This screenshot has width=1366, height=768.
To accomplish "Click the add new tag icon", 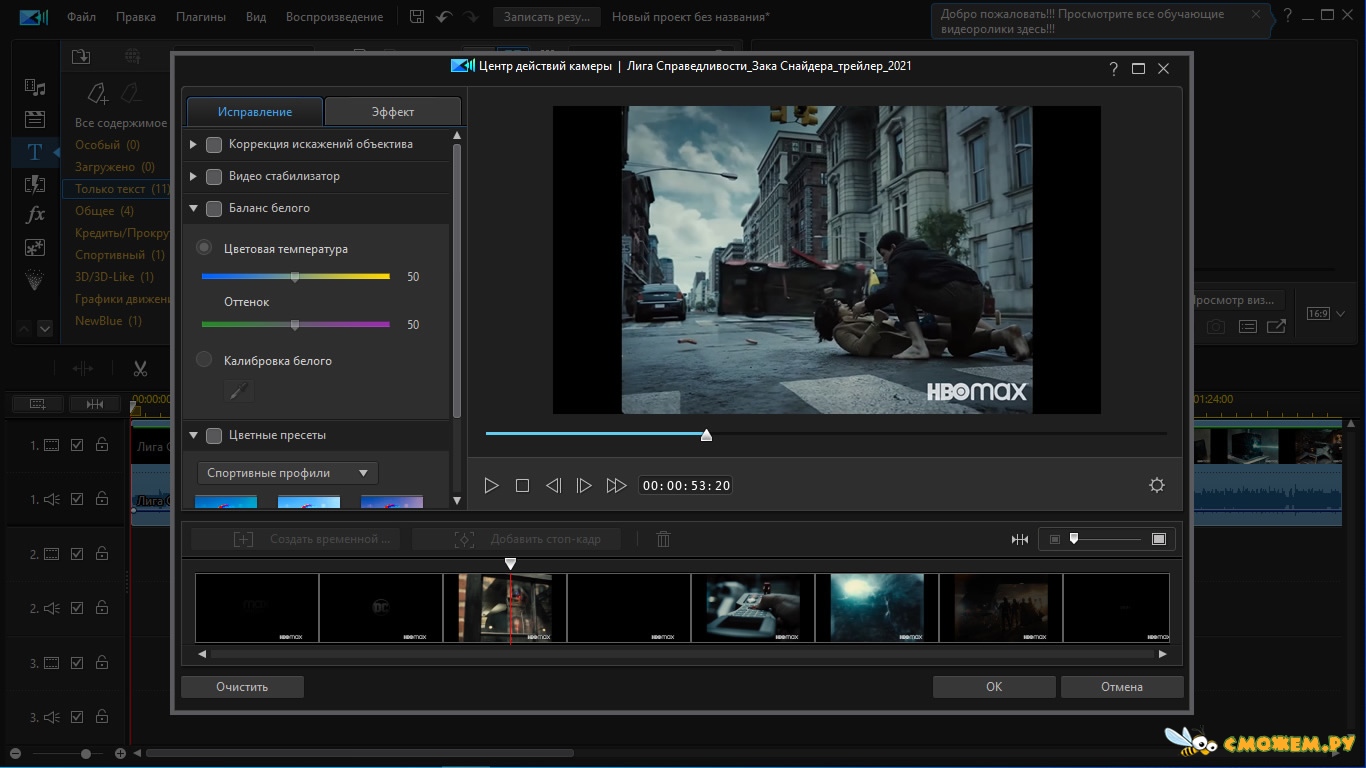I will tap(97, 94).
